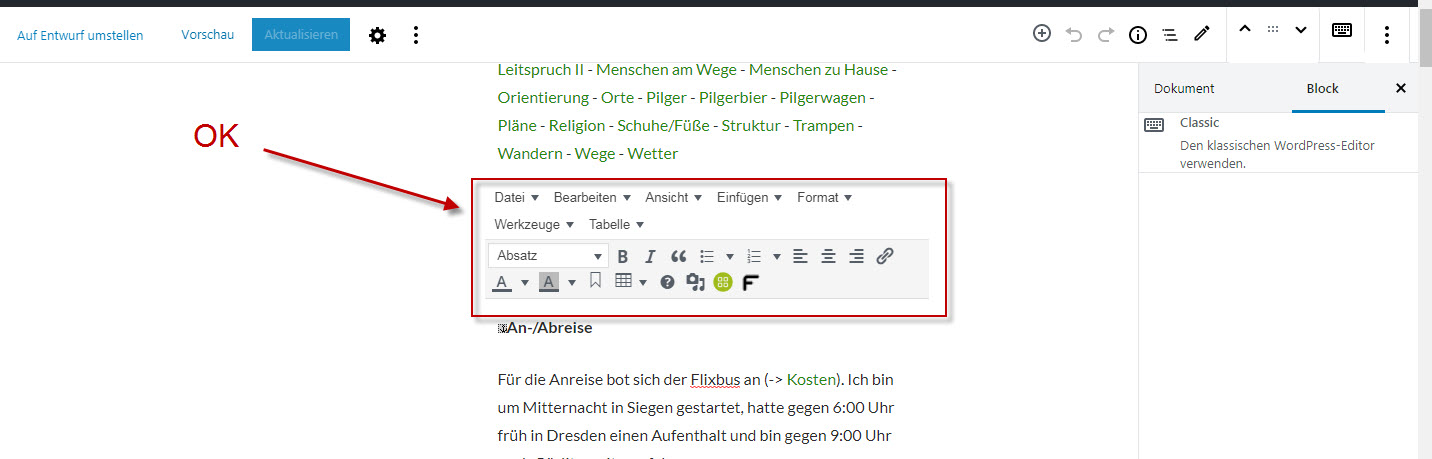This screenshot has width=1432, height=459.
Task: Insert a link with the chain icon
Action: point(884,256)
